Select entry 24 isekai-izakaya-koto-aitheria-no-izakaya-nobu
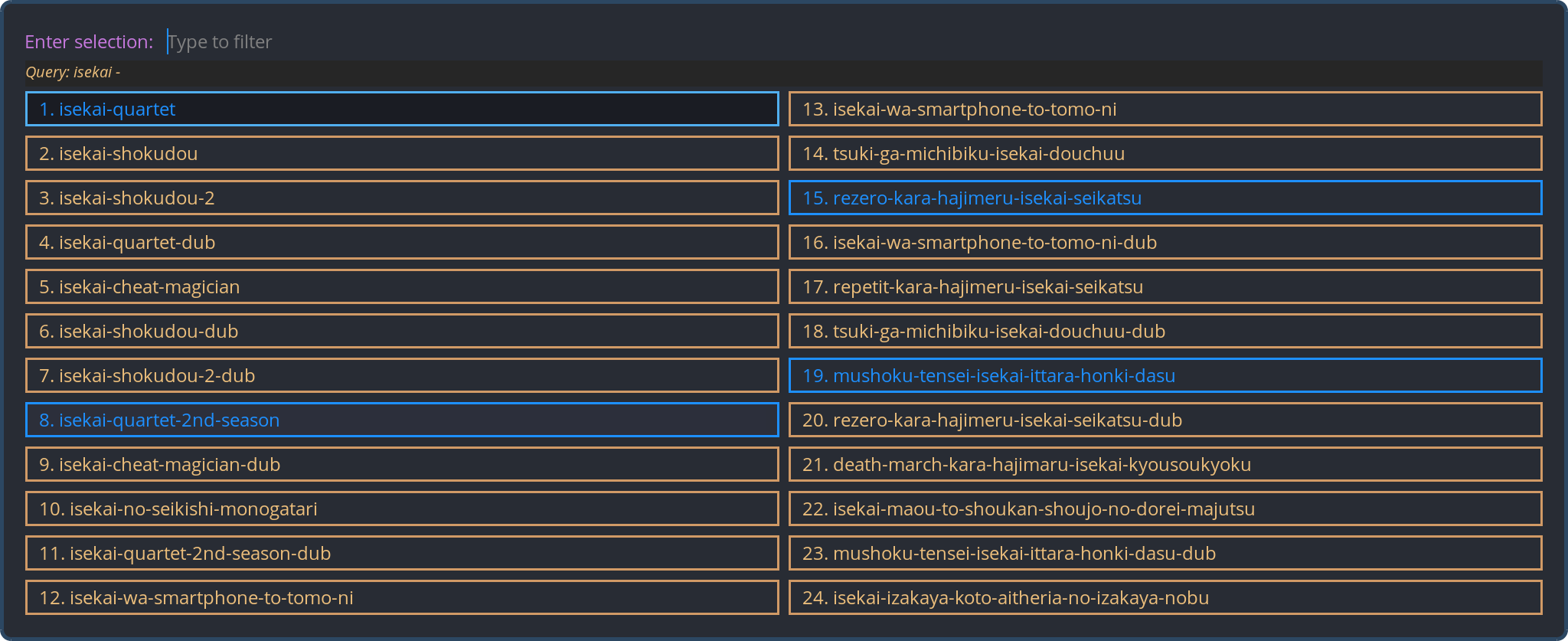The width and height of the screenshot is (1568, 641). pyautogui.click(x=1165, y=597)
